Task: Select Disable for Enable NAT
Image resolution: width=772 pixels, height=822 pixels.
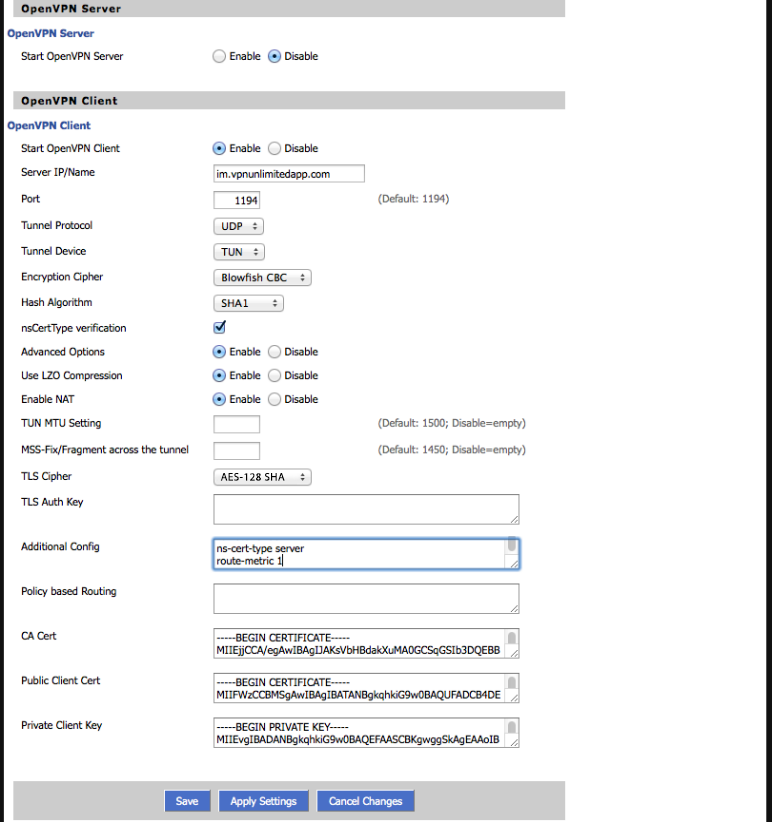Action: point(274,399)
